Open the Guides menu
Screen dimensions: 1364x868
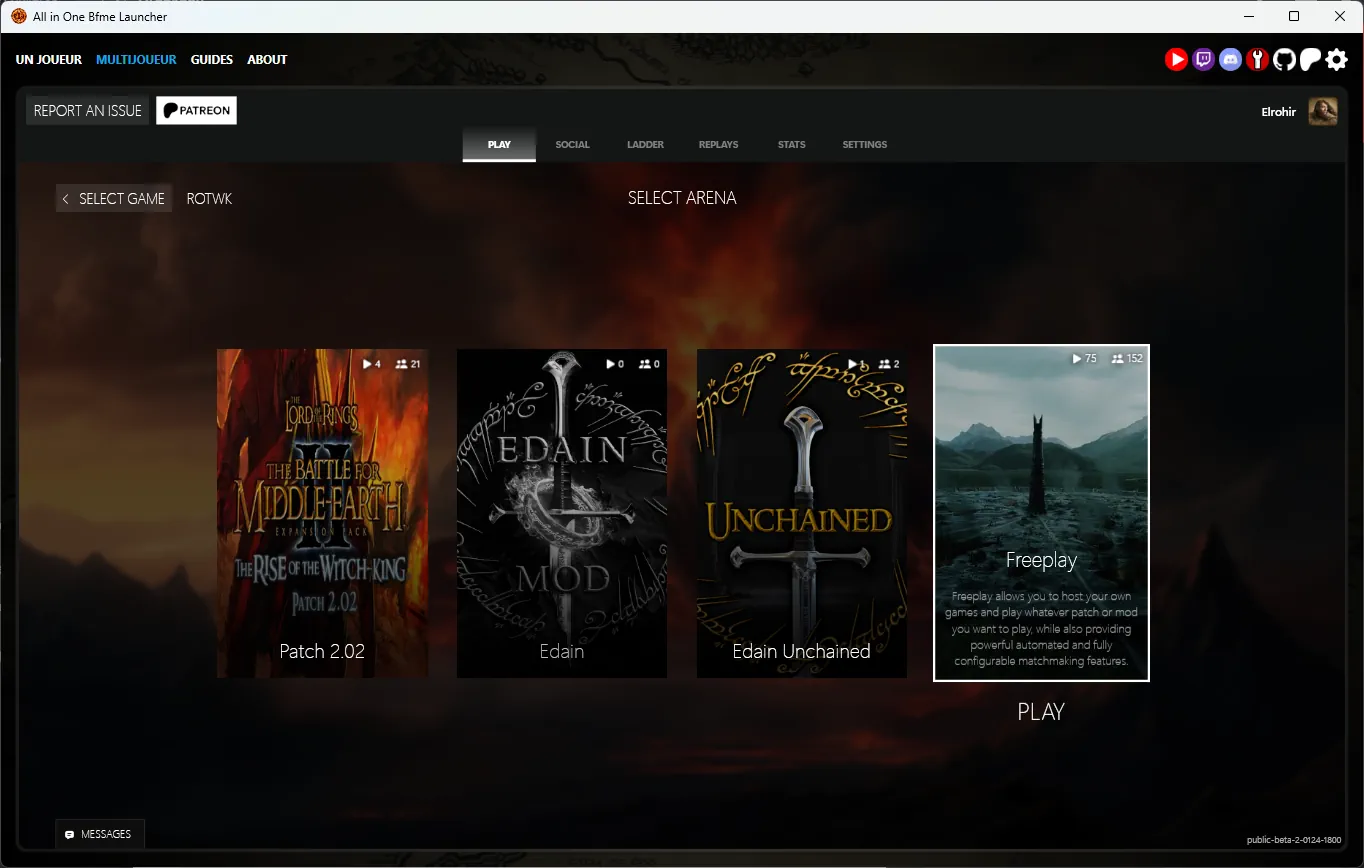click(x=212, y=60)
